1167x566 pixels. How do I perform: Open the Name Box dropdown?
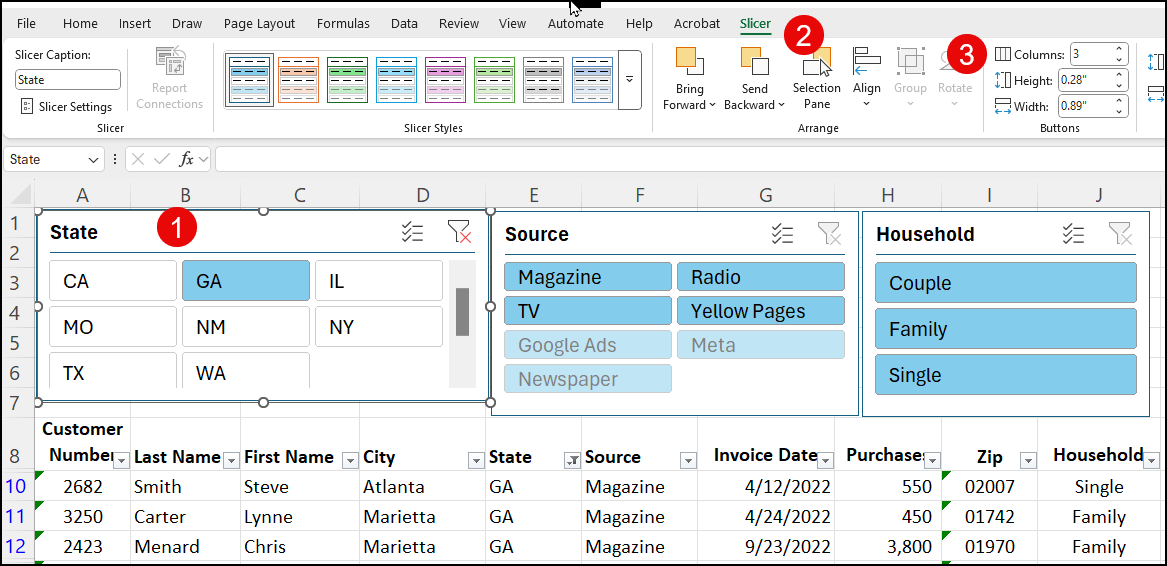click(93, 159)
